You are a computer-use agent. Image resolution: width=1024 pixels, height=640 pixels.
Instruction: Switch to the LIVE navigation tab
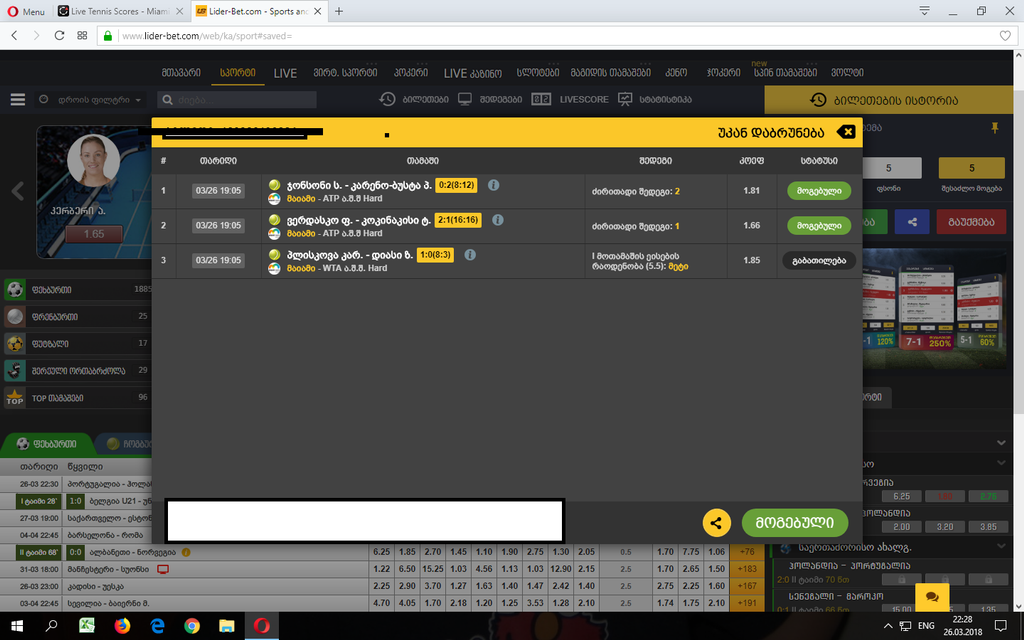[x=285, y=73]
